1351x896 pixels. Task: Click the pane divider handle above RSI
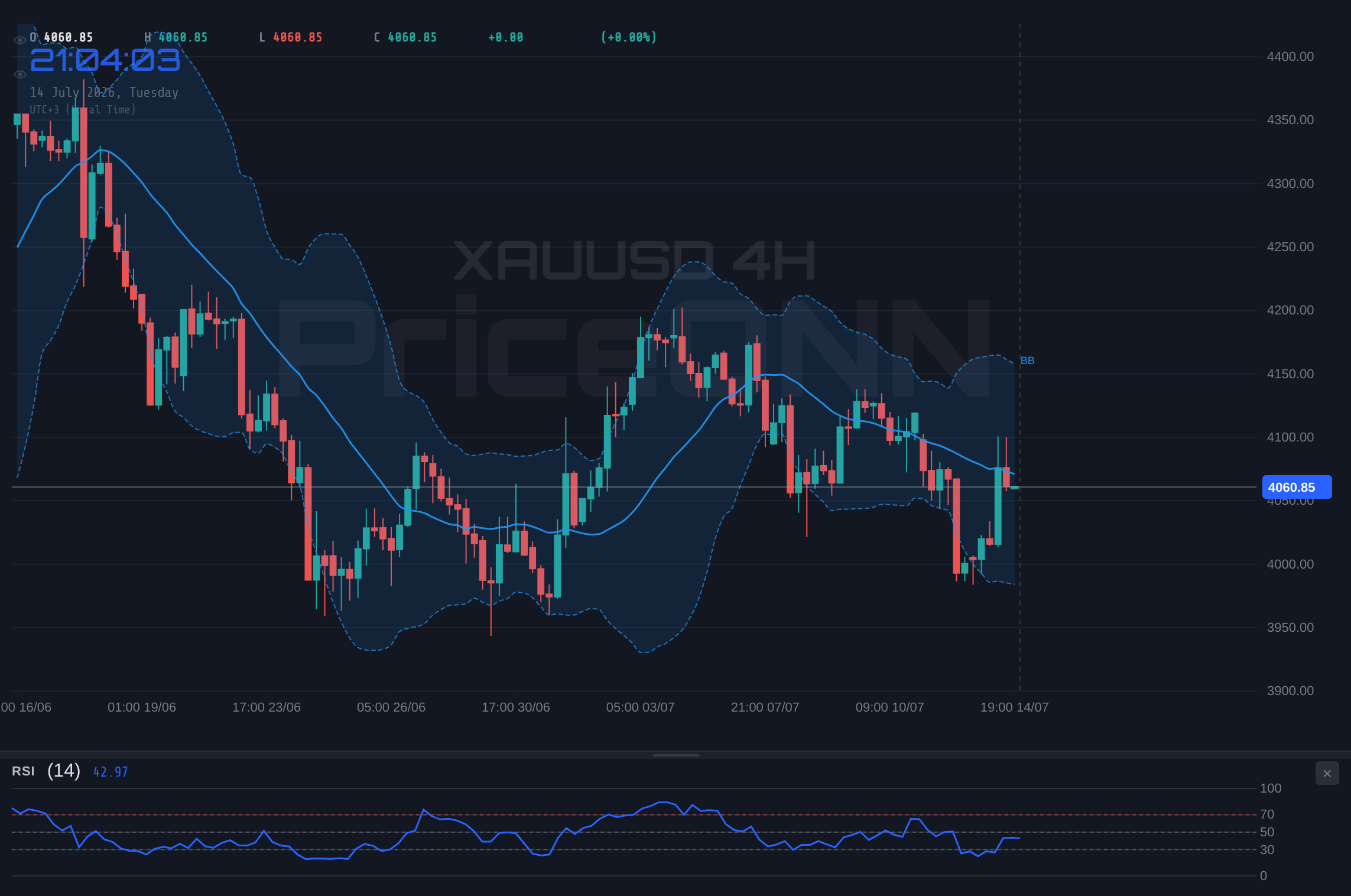coord(675,755)
